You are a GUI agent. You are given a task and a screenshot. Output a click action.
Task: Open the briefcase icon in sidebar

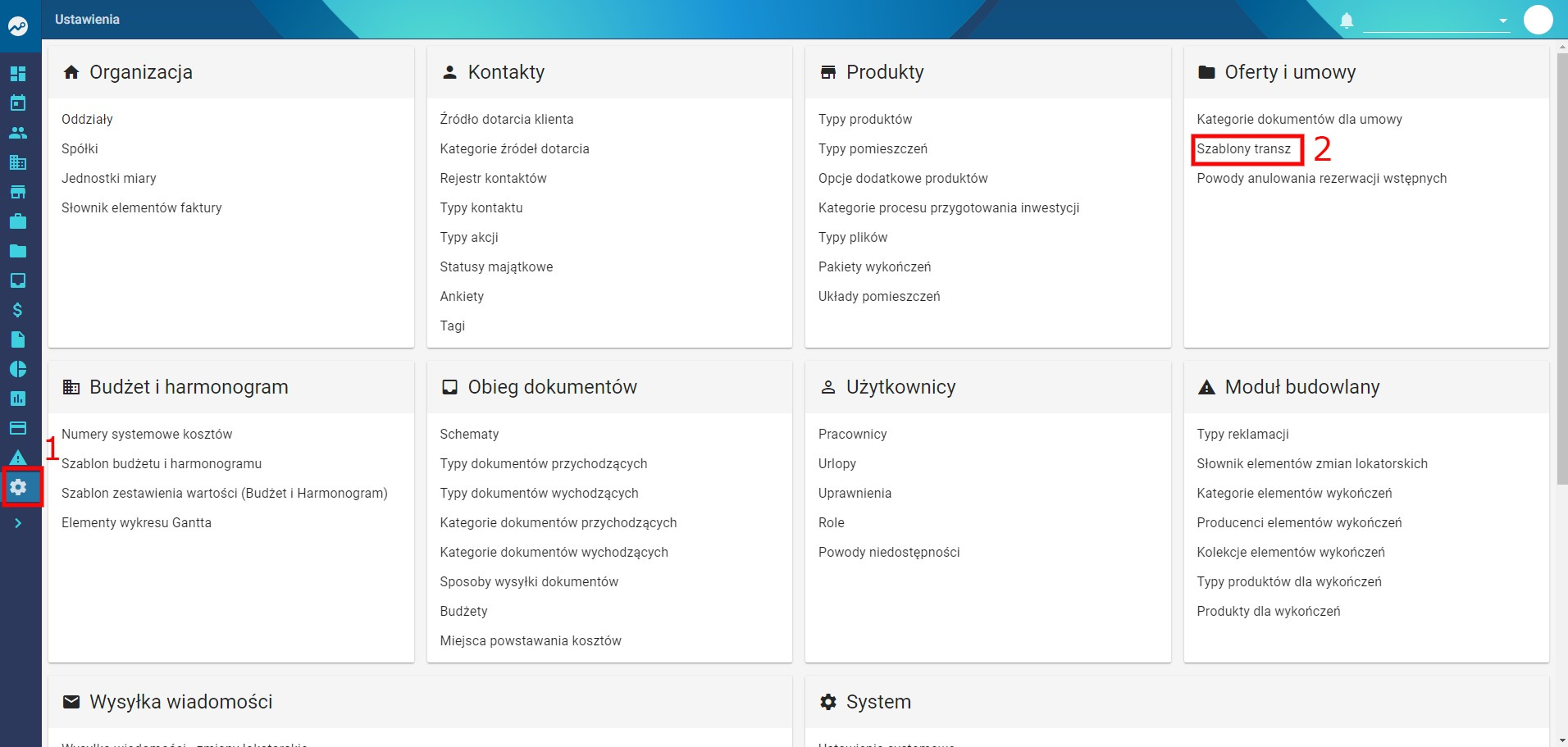[x=18, y=221]
